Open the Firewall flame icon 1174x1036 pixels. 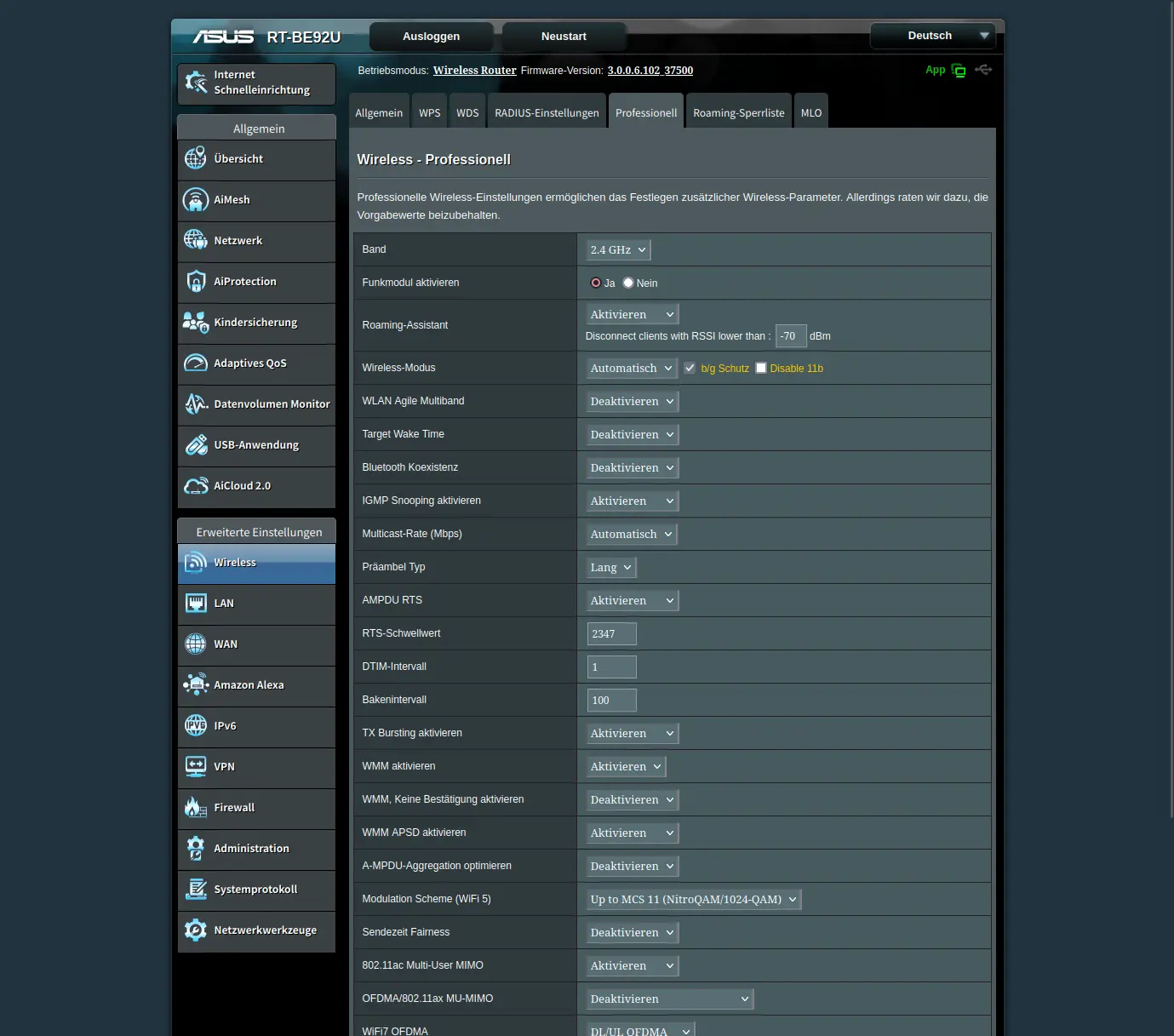point(196,808)
